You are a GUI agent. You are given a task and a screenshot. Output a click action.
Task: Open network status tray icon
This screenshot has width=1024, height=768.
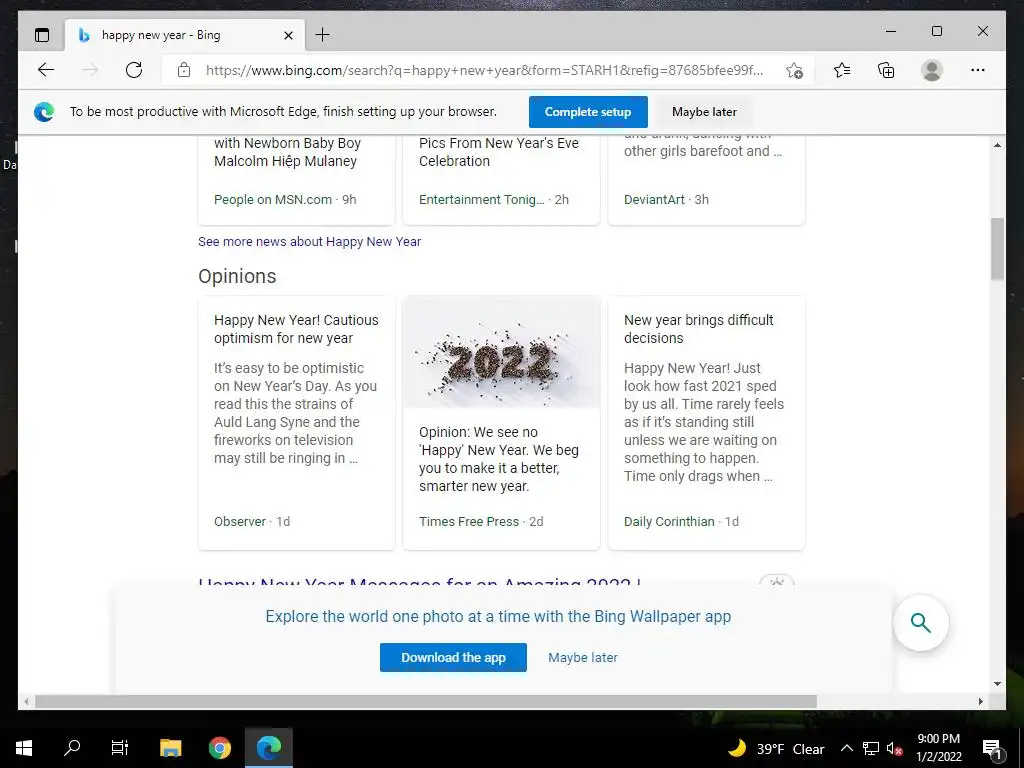(x=871, y=748)
